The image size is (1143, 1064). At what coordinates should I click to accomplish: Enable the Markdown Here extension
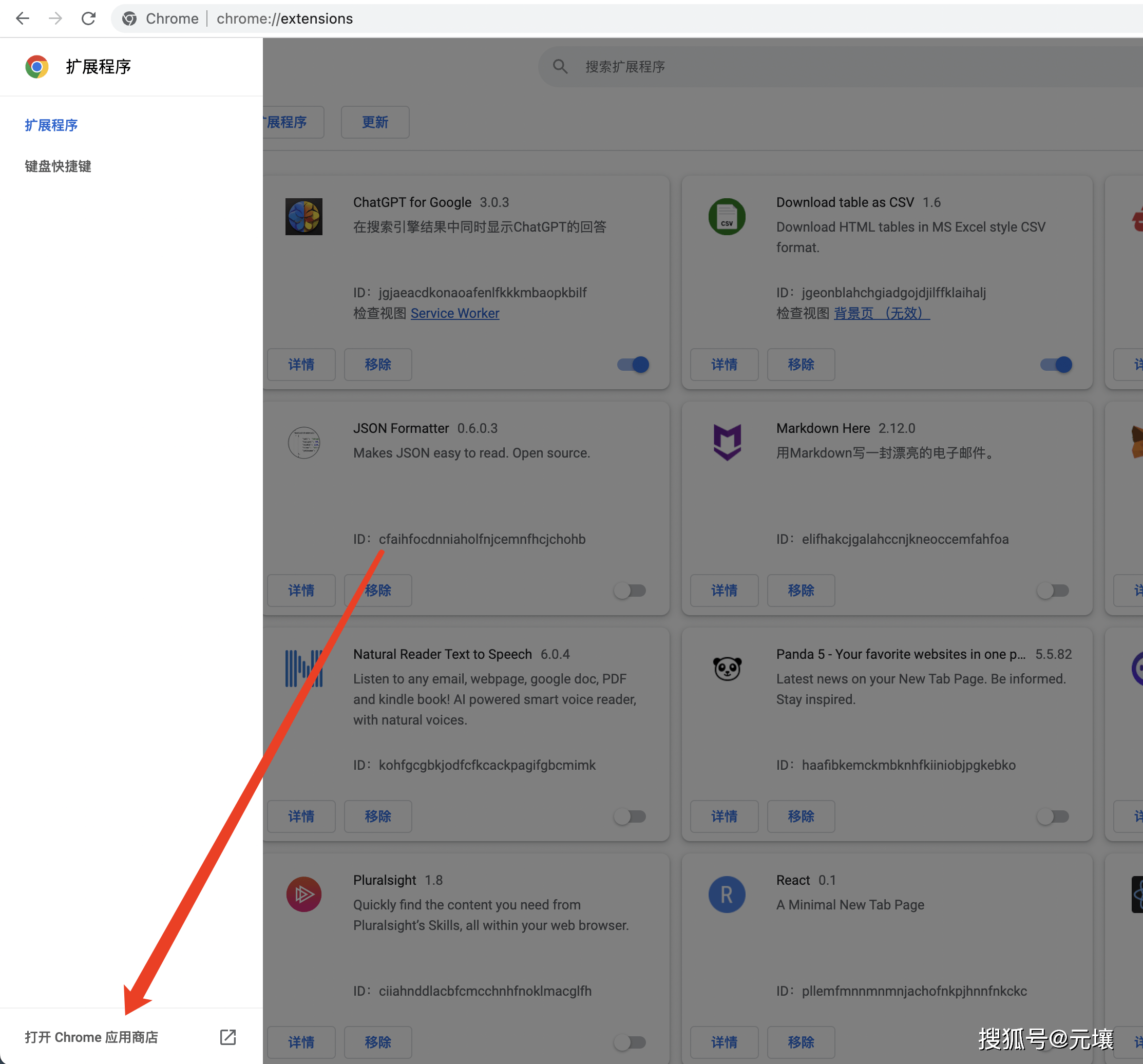click(x=1054, y=591)
